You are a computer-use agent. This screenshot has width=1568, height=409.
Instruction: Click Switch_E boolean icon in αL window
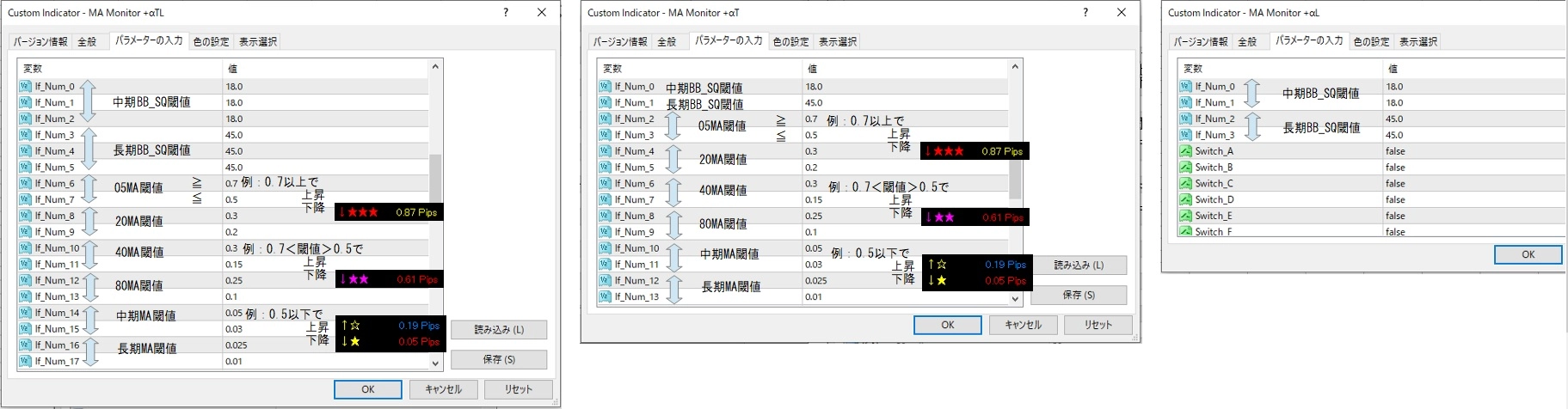pyautogui.click(x=1185, y=216)
